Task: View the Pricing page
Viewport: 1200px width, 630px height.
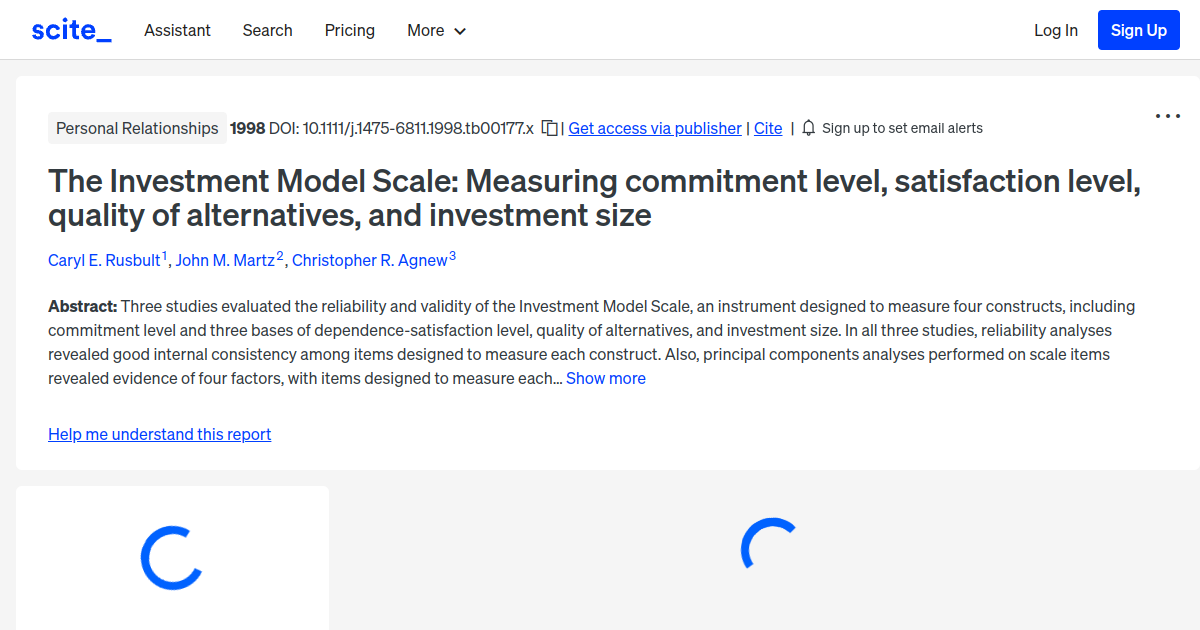Action: (349, 31)
